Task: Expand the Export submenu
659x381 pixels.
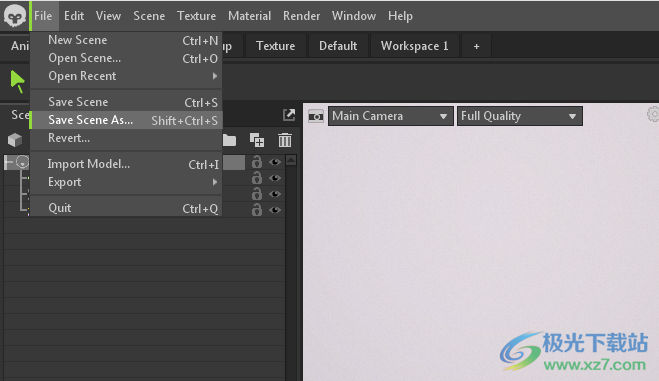Action: click(126, 182)
